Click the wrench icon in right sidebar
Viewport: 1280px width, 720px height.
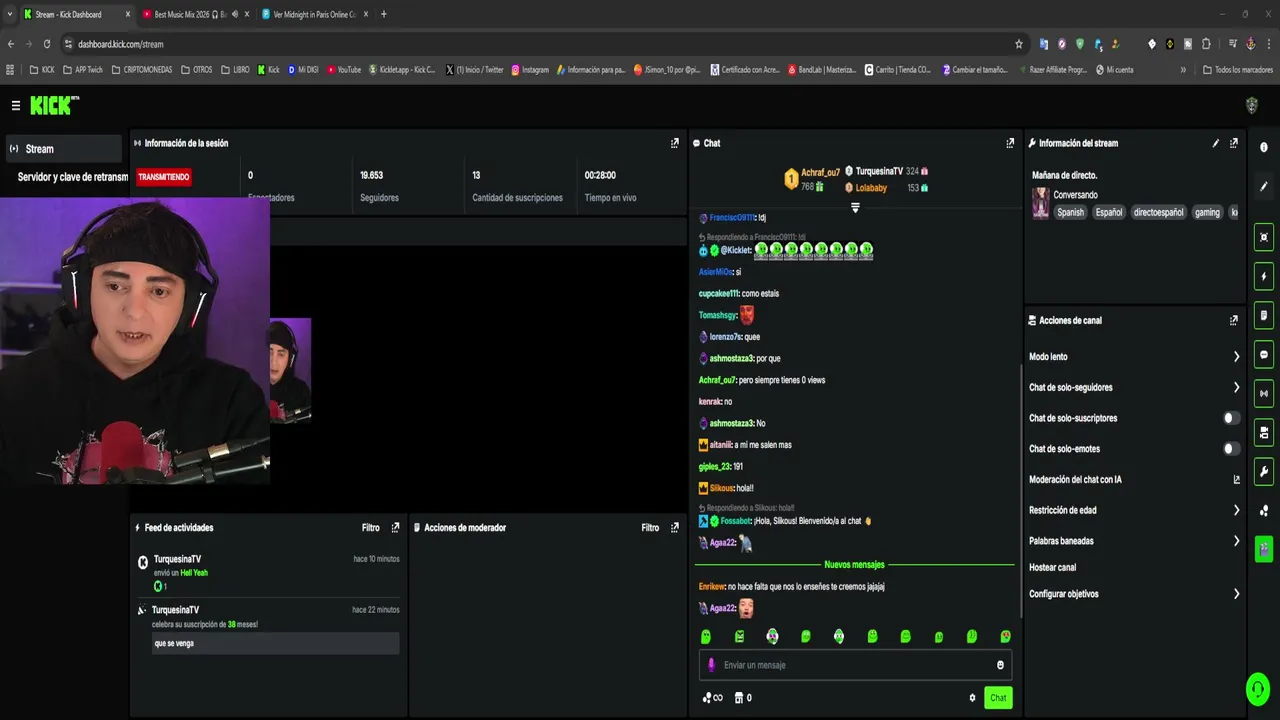1264,471
